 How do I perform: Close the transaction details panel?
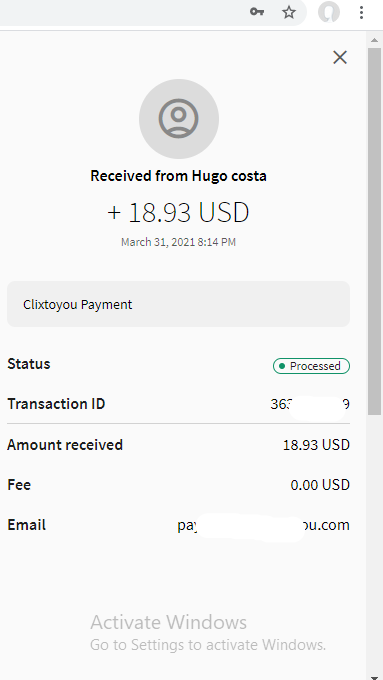point(340,57)
